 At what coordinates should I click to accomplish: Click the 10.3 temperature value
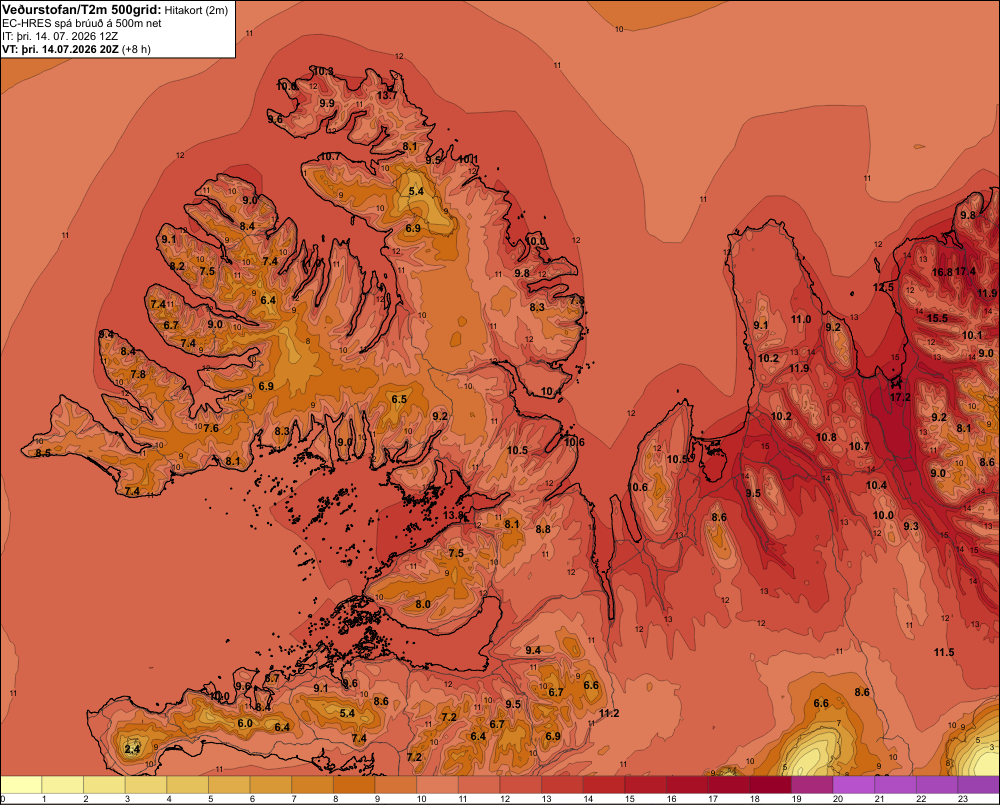click(323, 71)
